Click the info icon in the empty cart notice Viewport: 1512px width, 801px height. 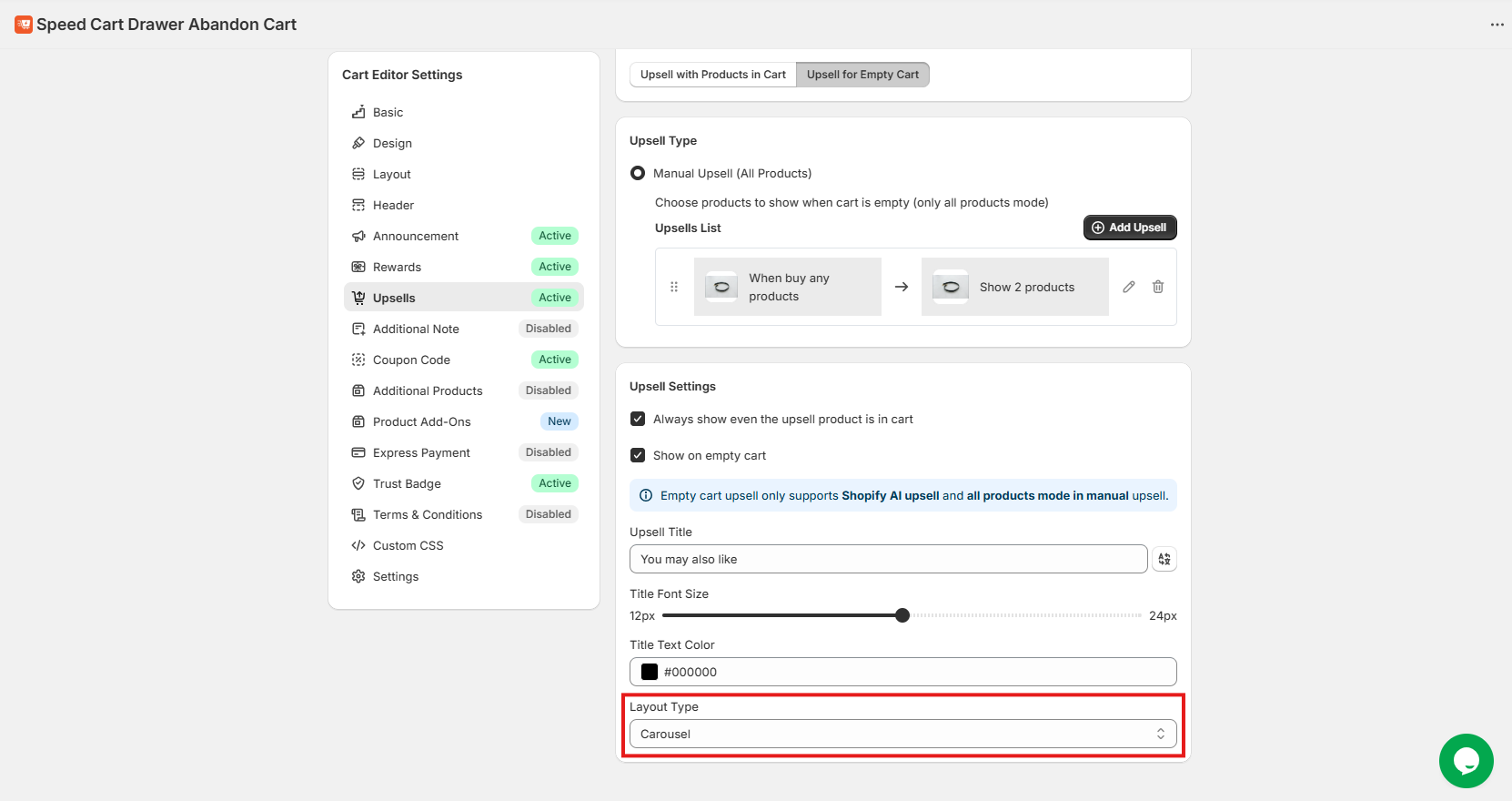click(x=646, y=496)
